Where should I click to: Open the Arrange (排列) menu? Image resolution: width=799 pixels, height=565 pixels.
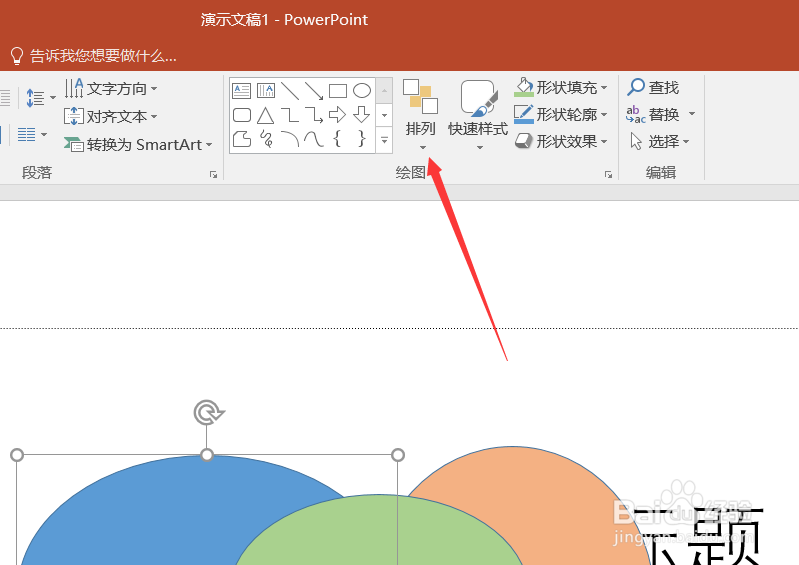click(421, 115)
